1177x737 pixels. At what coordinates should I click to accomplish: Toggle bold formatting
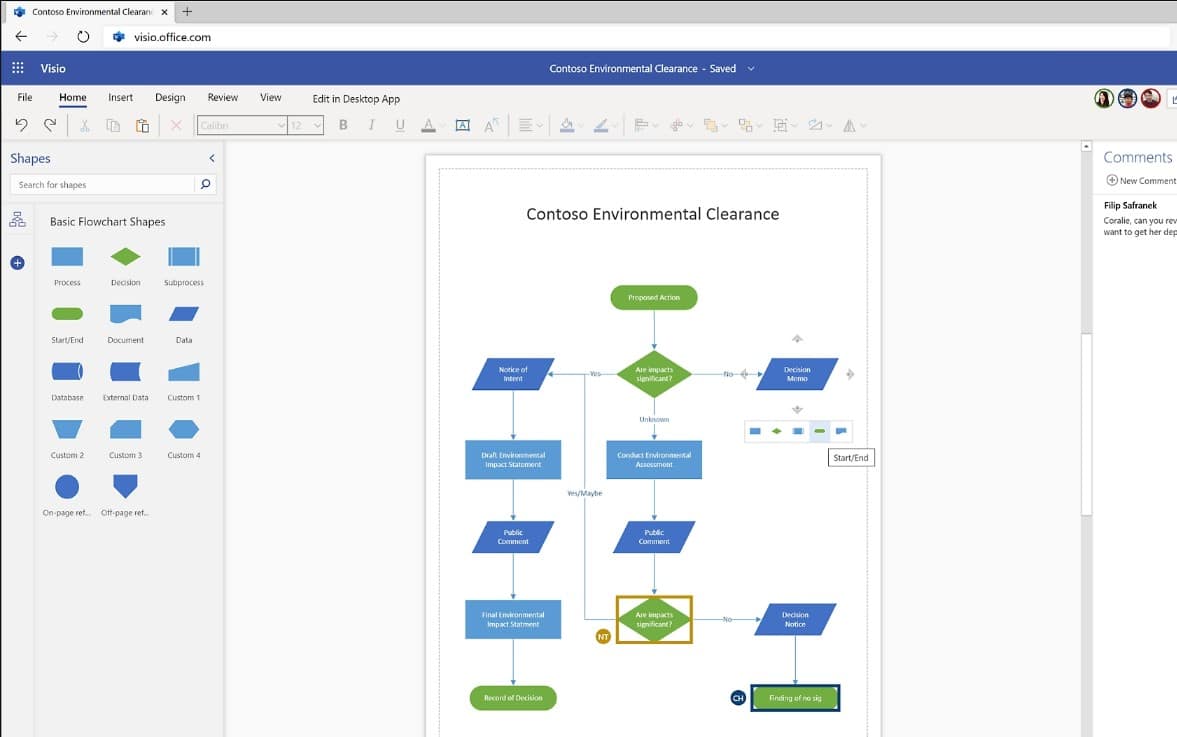(x=343, y=125)
